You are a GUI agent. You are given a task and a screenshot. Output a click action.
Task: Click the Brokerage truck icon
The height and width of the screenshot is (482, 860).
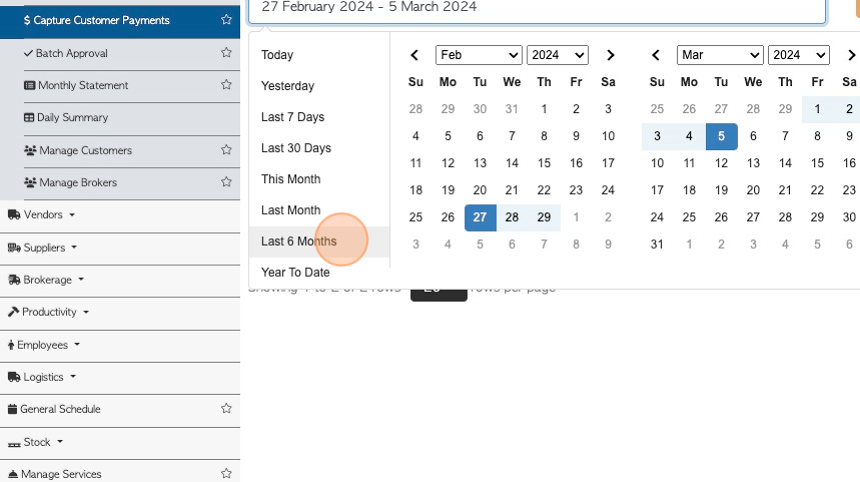[x=14, y=280]
